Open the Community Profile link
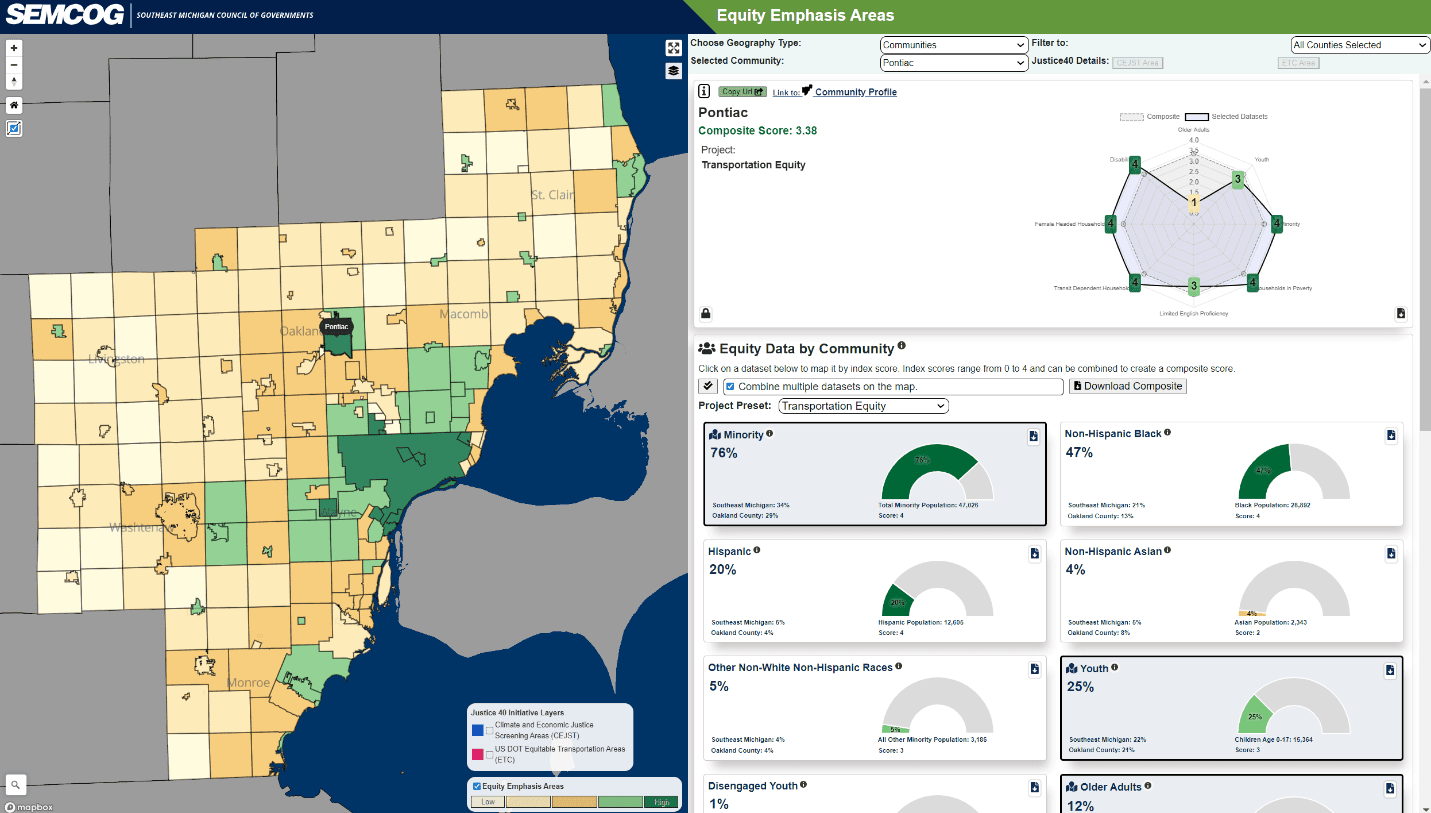Viewport: 1431px width, 813px height. pyautogui.click(x=856, y=91)
